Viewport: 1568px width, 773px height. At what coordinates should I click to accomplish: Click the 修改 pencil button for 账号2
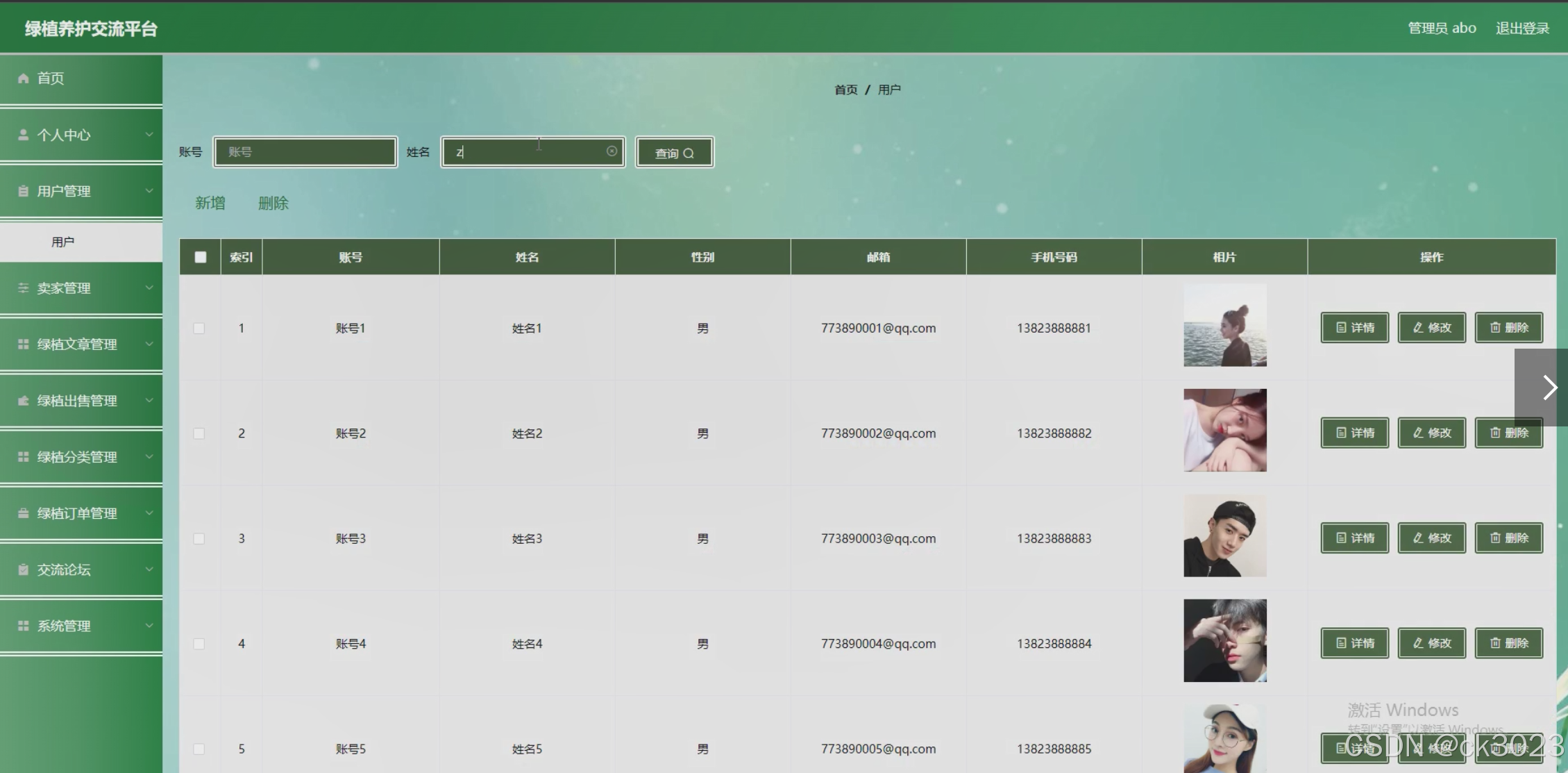click(1431, 433)
